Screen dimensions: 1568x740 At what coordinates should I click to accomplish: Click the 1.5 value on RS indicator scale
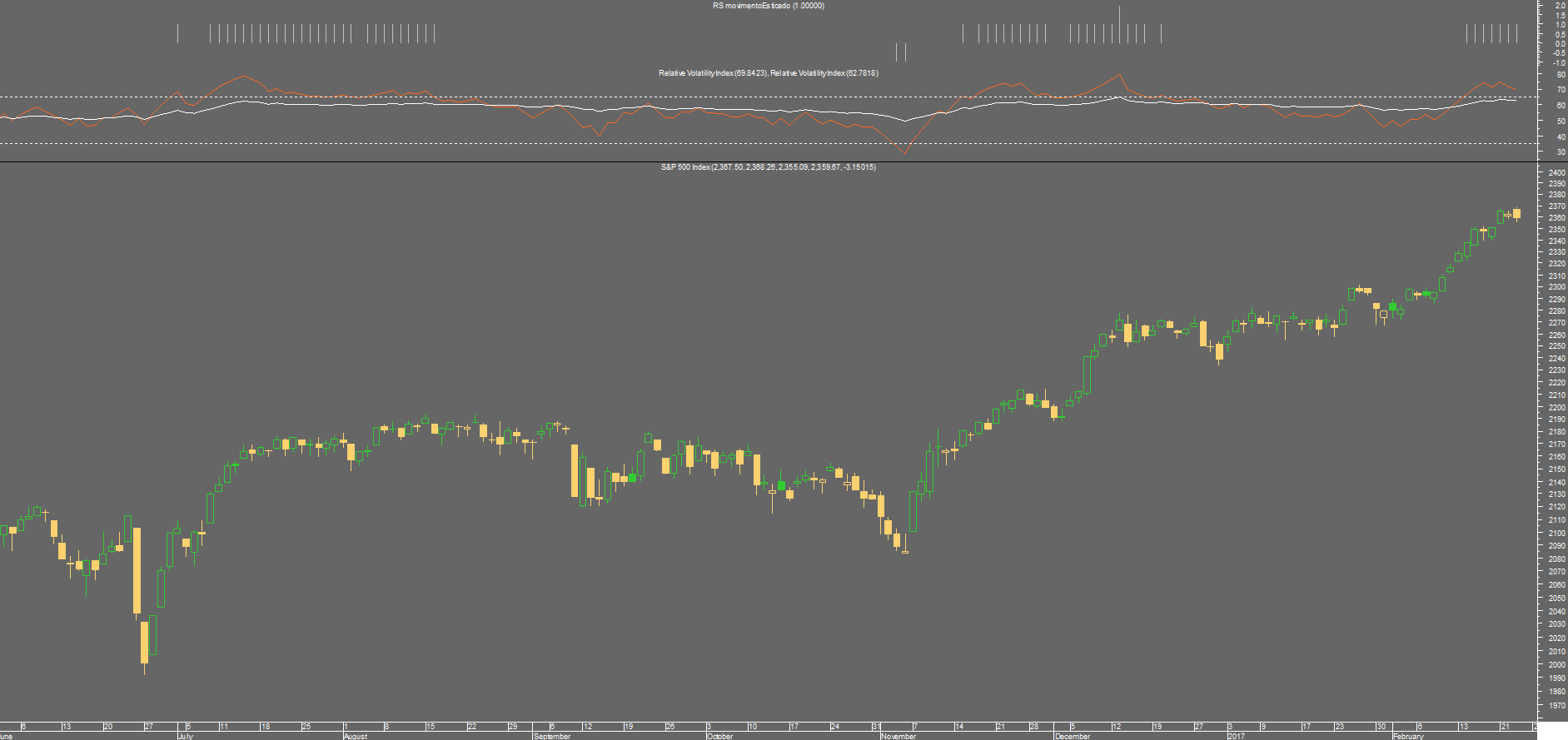[1561, 16]
